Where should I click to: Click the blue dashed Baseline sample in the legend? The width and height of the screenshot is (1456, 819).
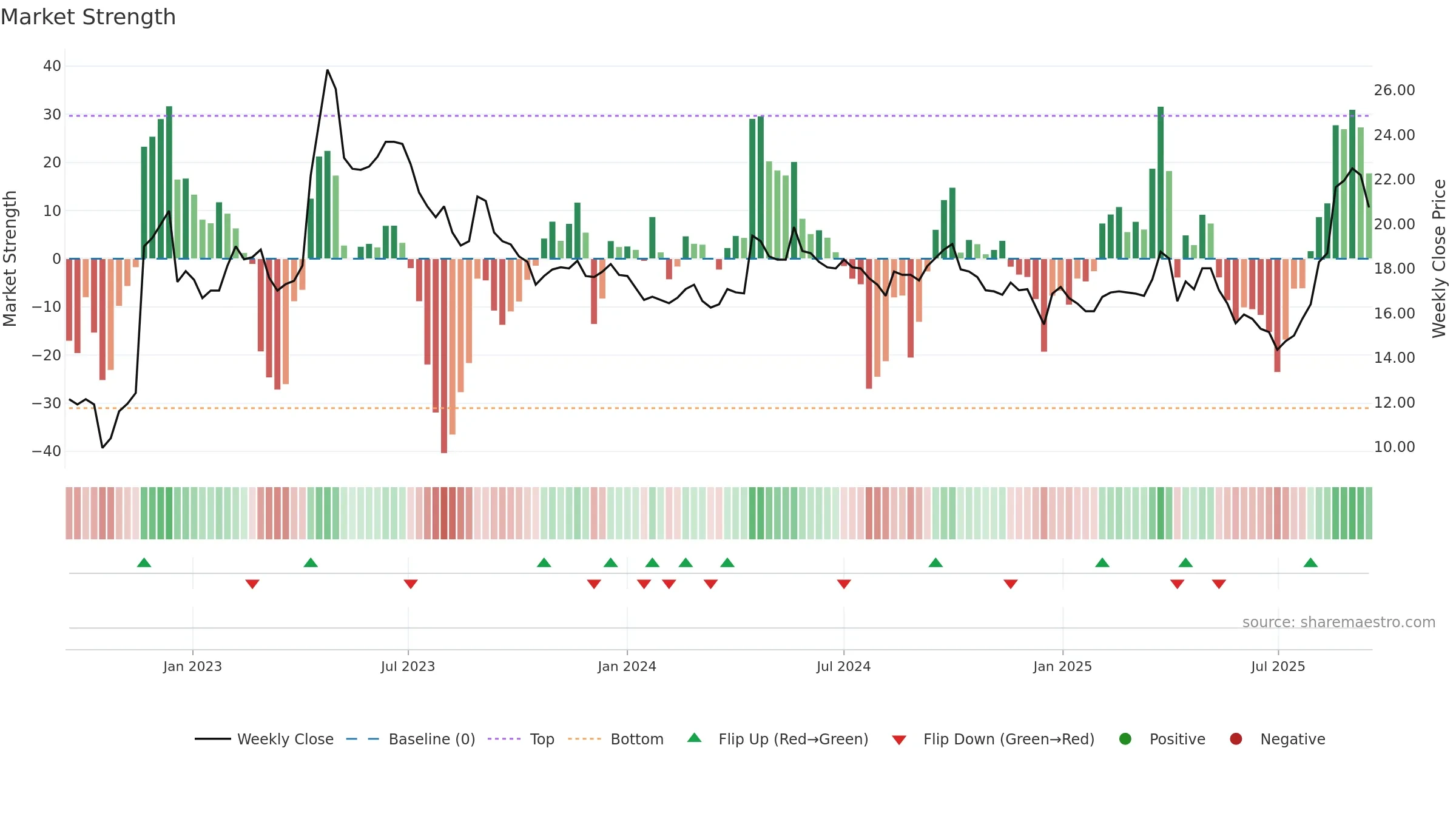point(363,739)
